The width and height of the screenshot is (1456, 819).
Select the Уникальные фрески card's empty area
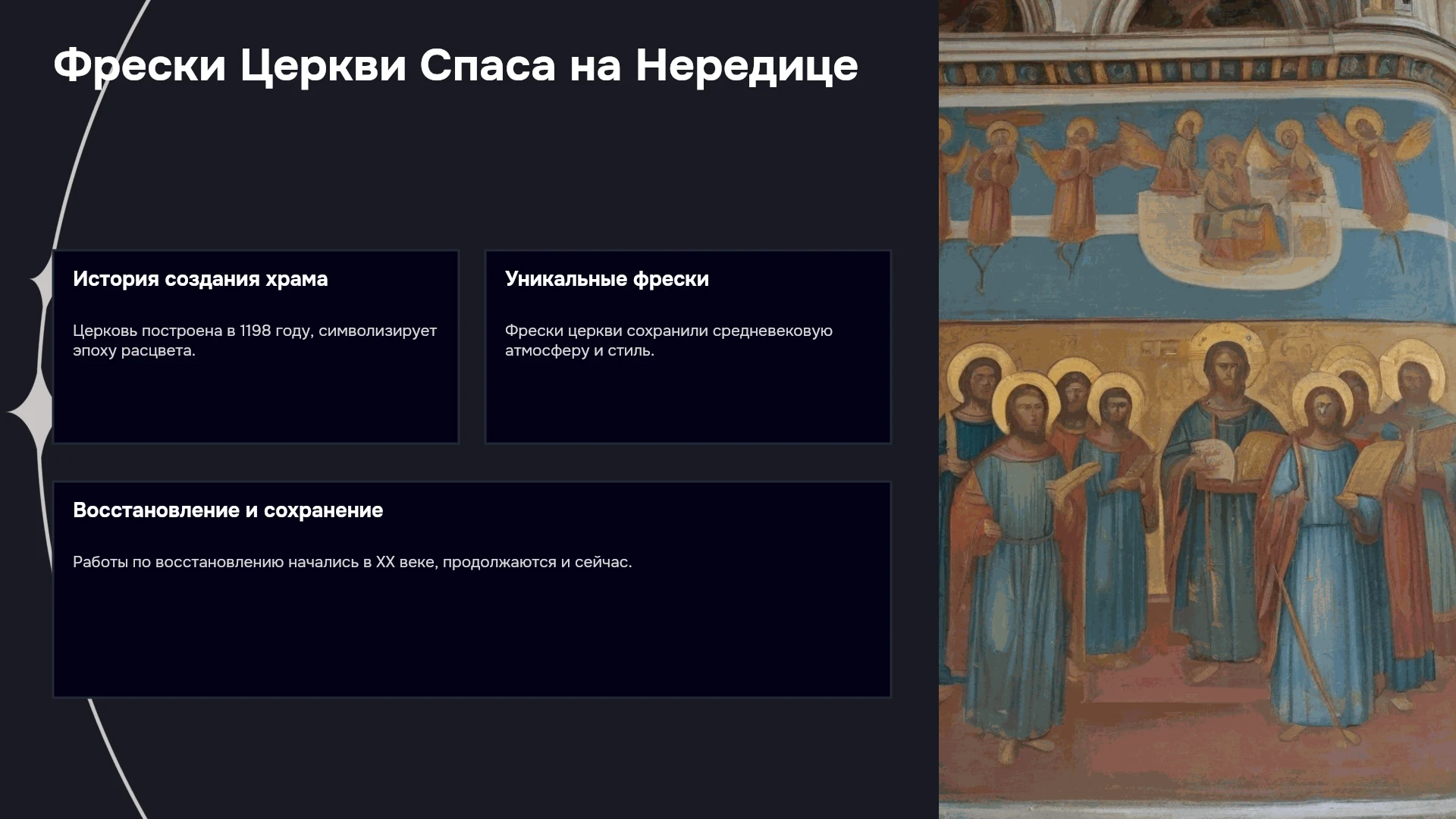point(688,402)
